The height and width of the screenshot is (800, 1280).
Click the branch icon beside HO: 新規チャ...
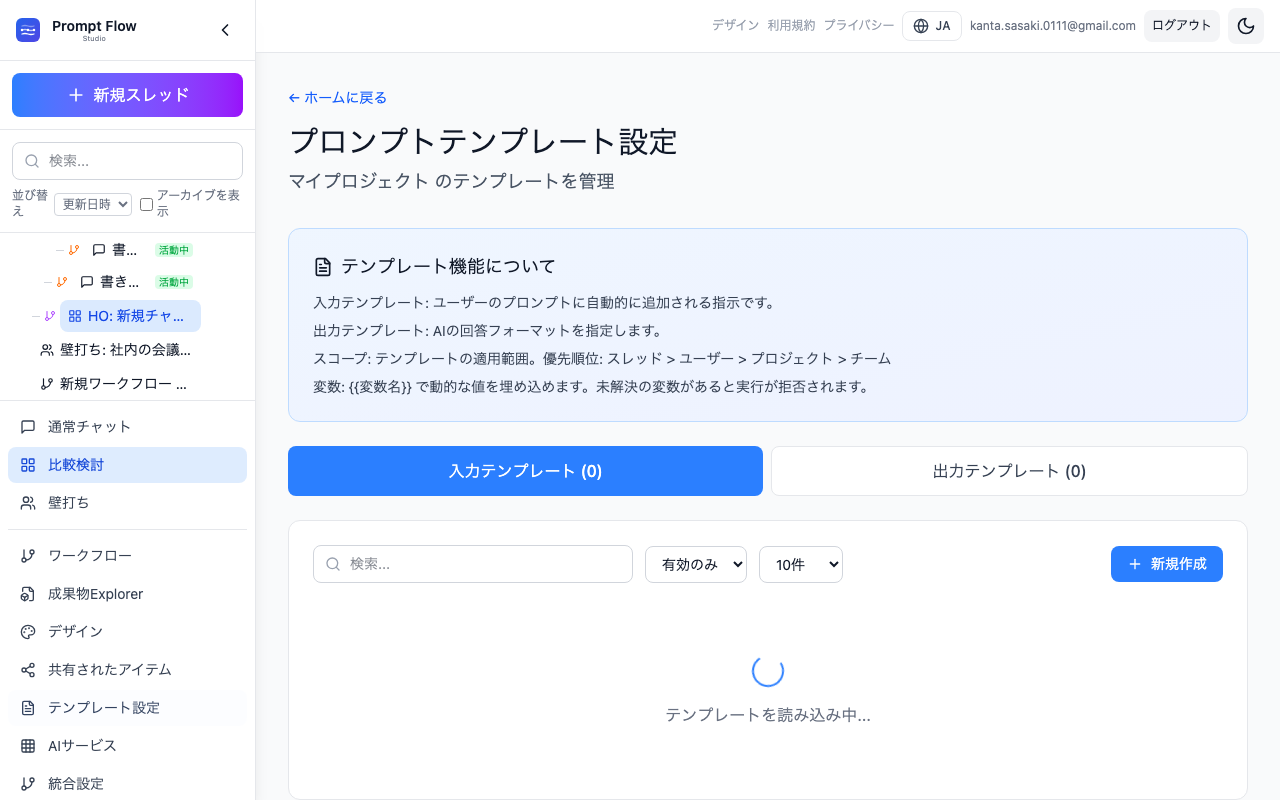(50, 316)
